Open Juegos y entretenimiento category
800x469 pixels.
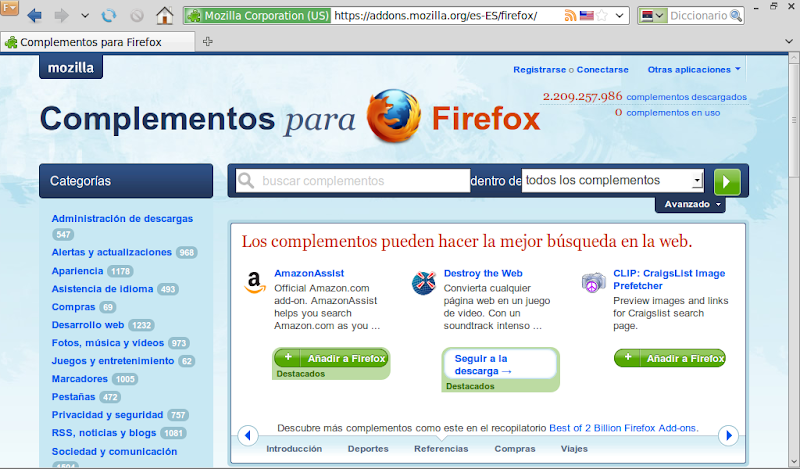point(113,361)
